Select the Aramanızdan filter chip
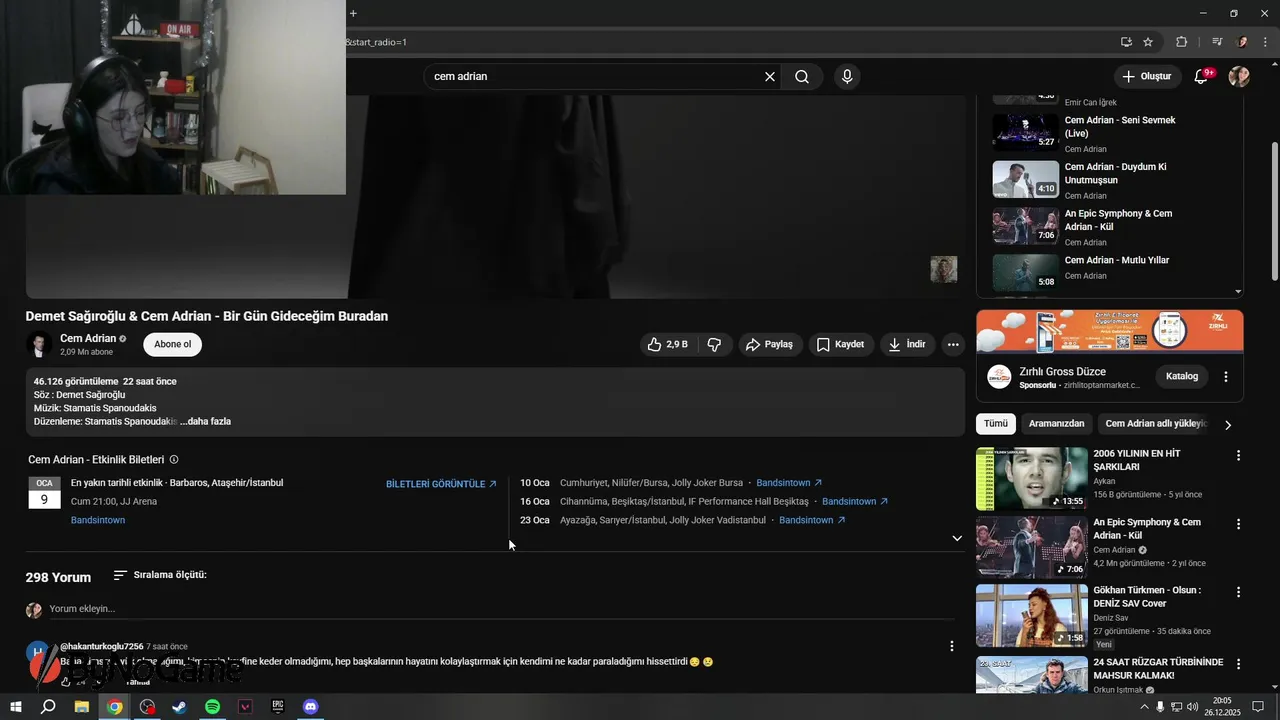Image resolution: width=1280 pixels, height=720 pixels. pos(1056,424)
